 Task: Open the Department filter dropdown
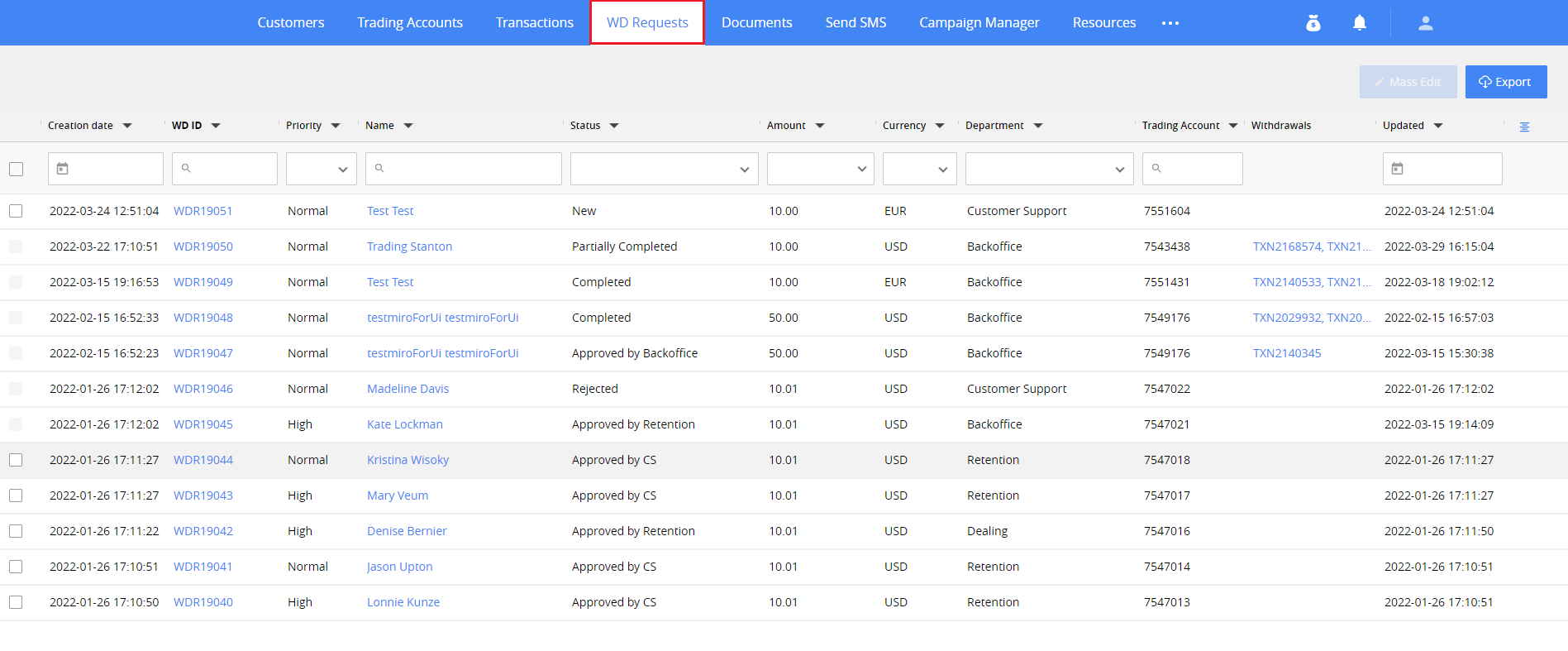tap(1048, 169)
